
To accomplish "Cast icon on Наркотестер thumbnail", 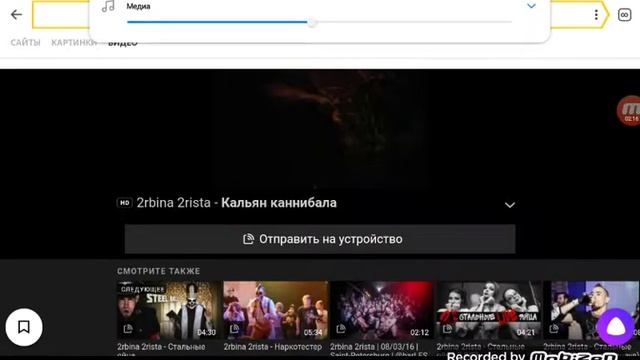I will (x=234, y=329).
